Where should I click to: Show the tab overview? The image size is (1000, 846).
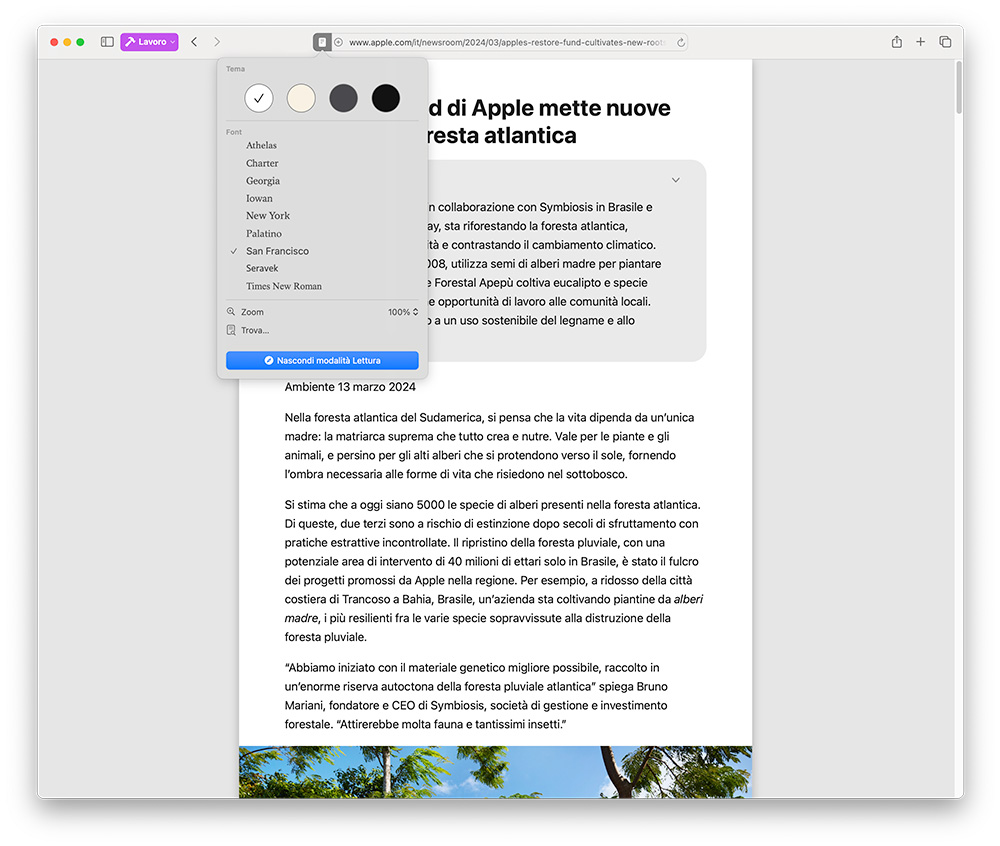click(x=945, y=41)
